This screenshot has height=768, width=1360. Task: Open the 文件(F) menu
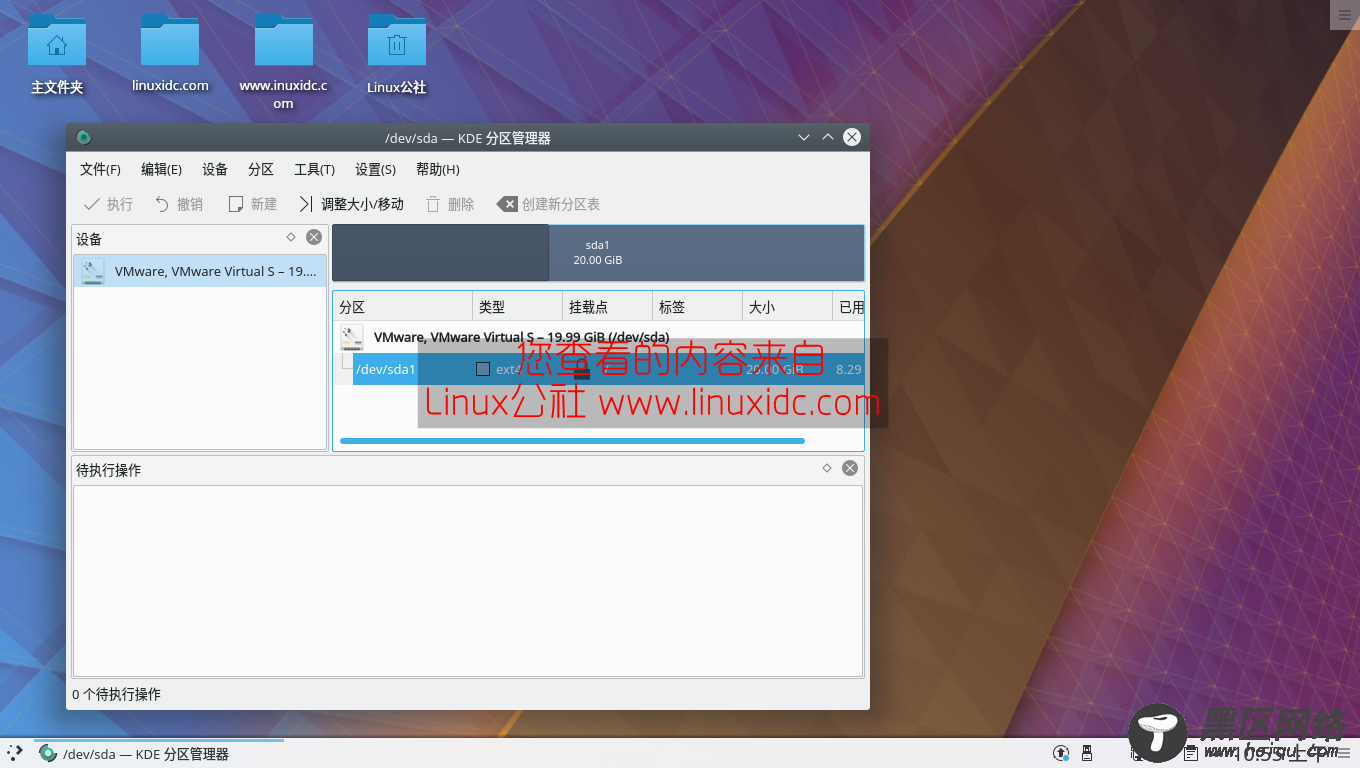pos(100,169)
